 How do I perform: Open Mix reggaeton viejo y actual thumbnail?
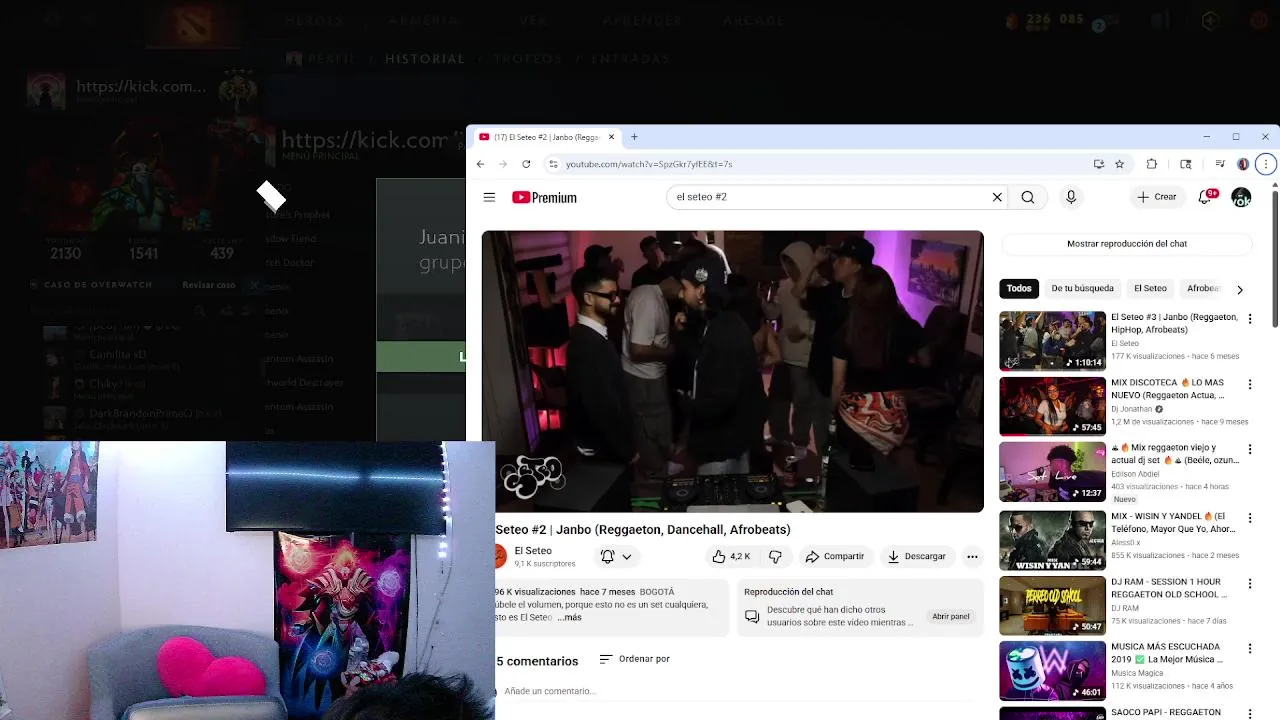pos(1052,472)
